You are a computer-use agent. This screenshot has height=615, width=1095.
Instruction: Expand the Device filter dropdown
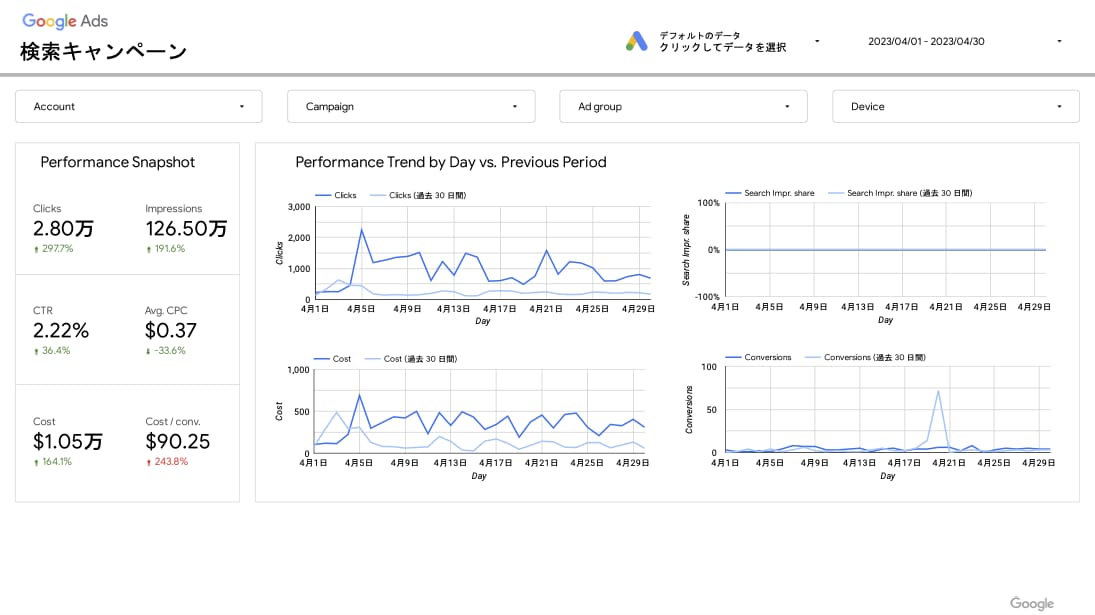[x=956, y=107]
